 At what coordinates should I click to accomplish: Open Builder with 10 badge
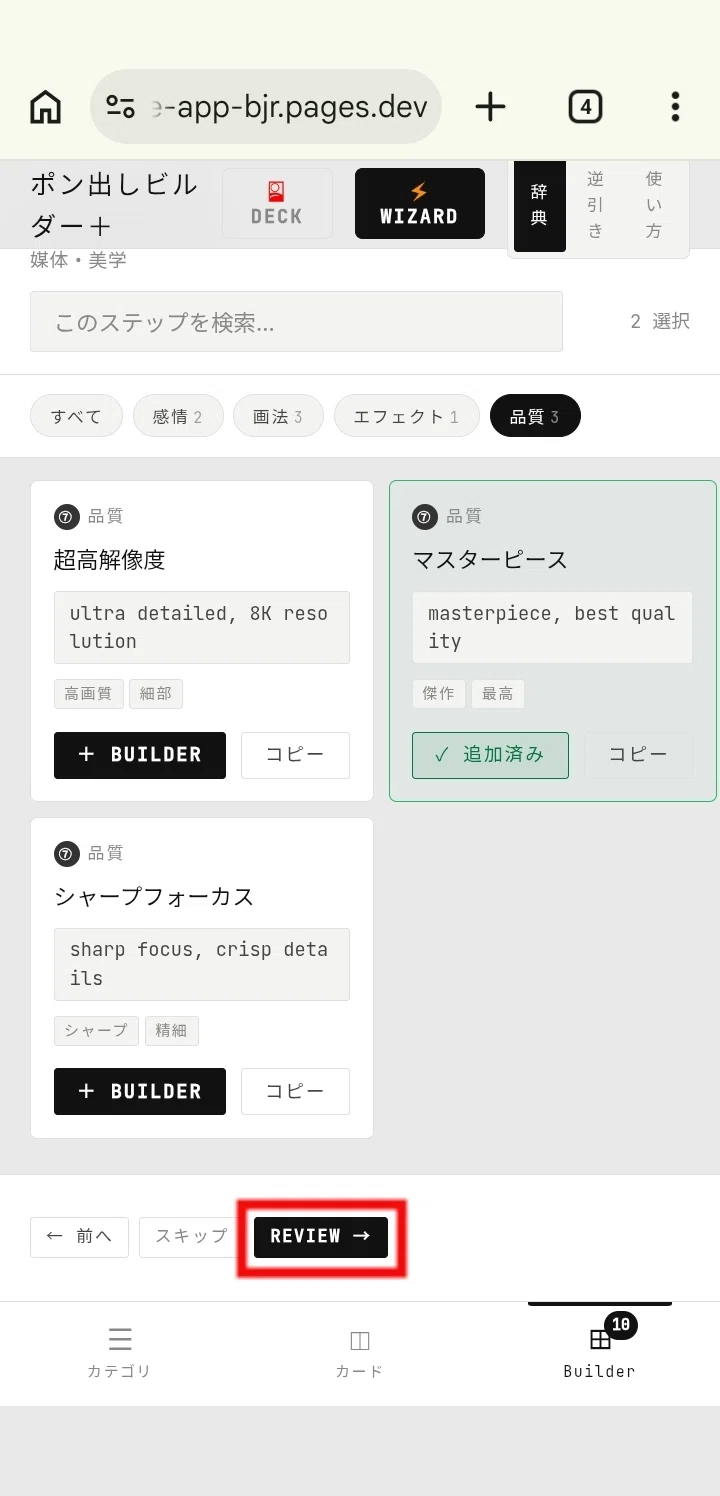click(x=600, y=1353)
